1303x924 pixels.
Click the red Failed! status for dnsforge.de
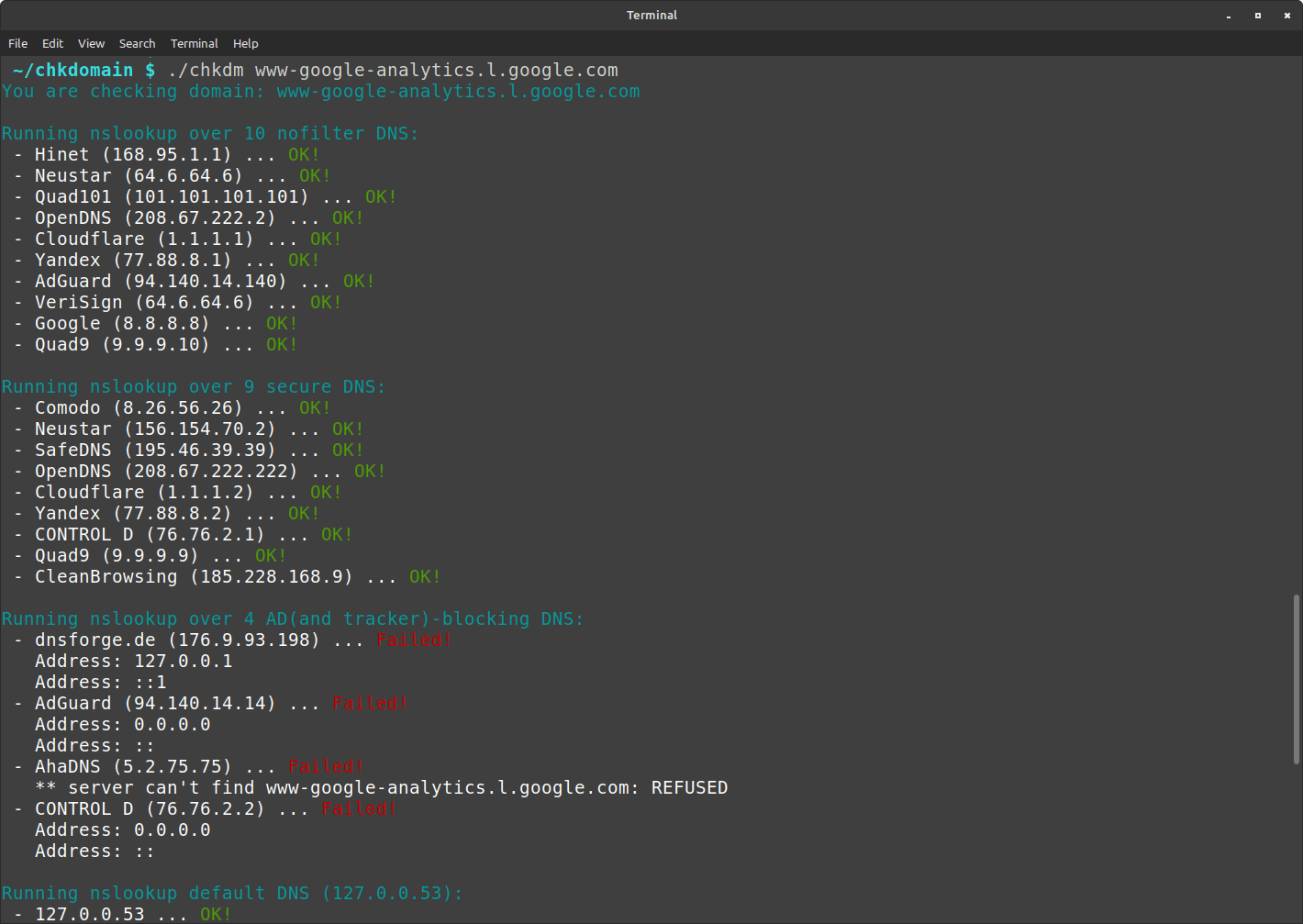(x=414, y=640)
